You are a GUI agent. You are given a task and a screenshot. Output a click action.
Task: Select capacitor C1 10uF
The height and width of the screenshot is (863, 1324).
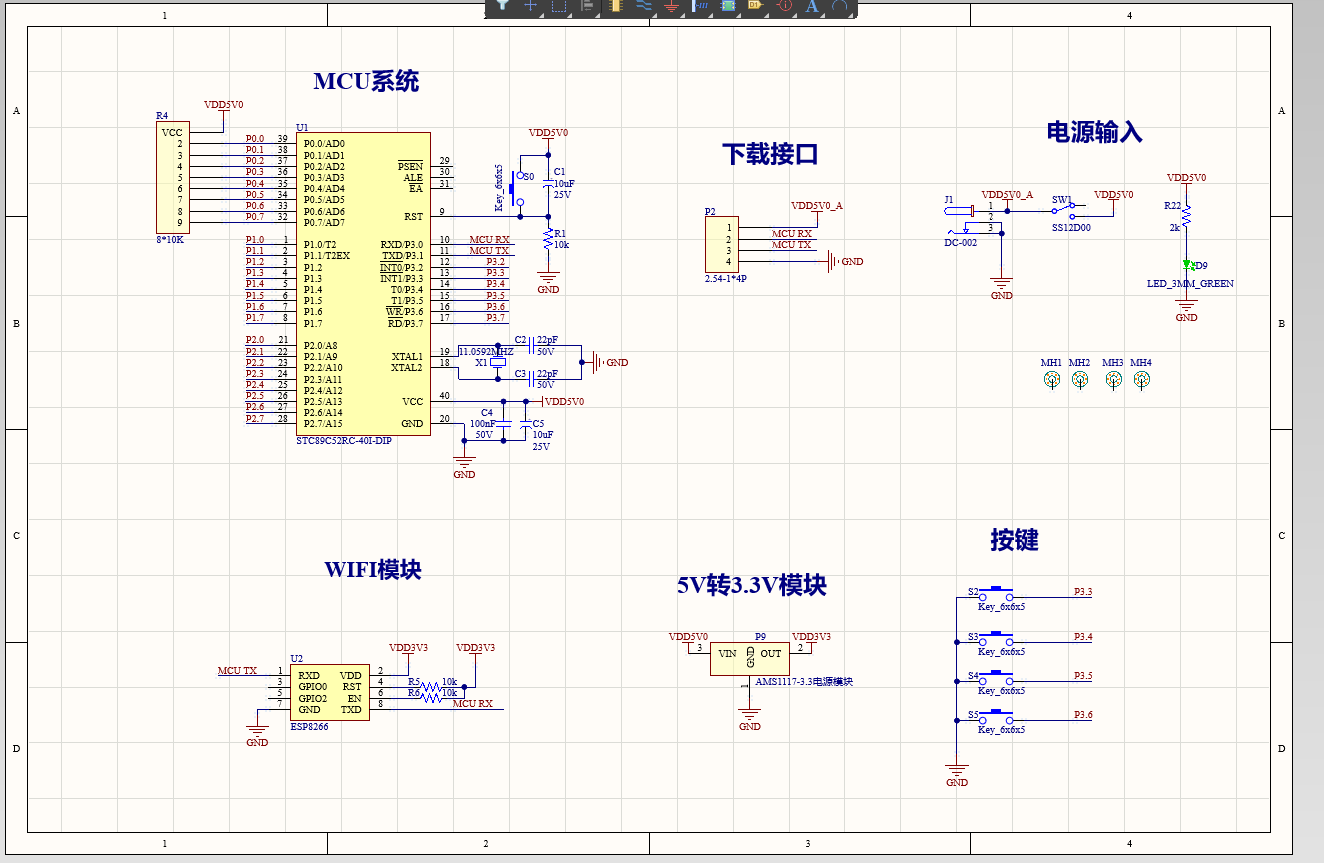click(x=548, y=184)
